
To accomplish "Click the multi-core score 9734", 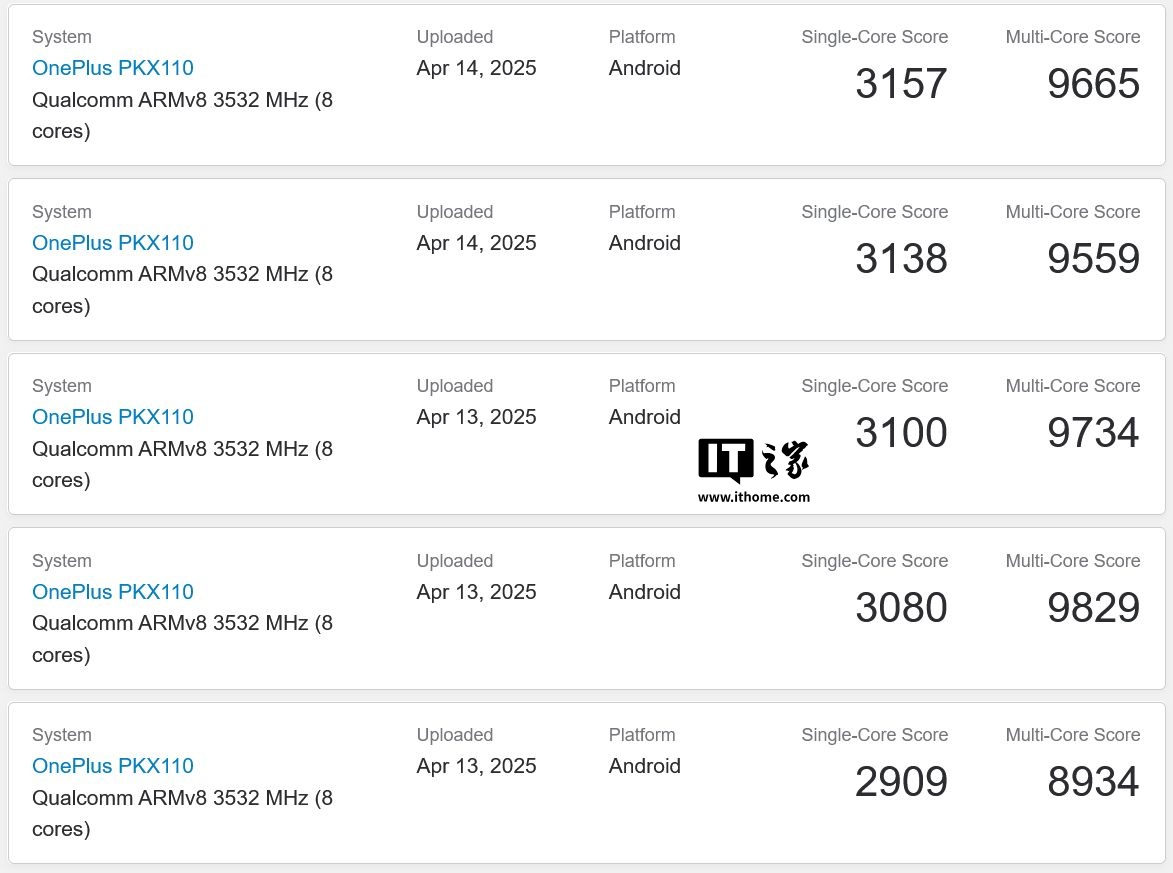I will (x=1093, y=433).
